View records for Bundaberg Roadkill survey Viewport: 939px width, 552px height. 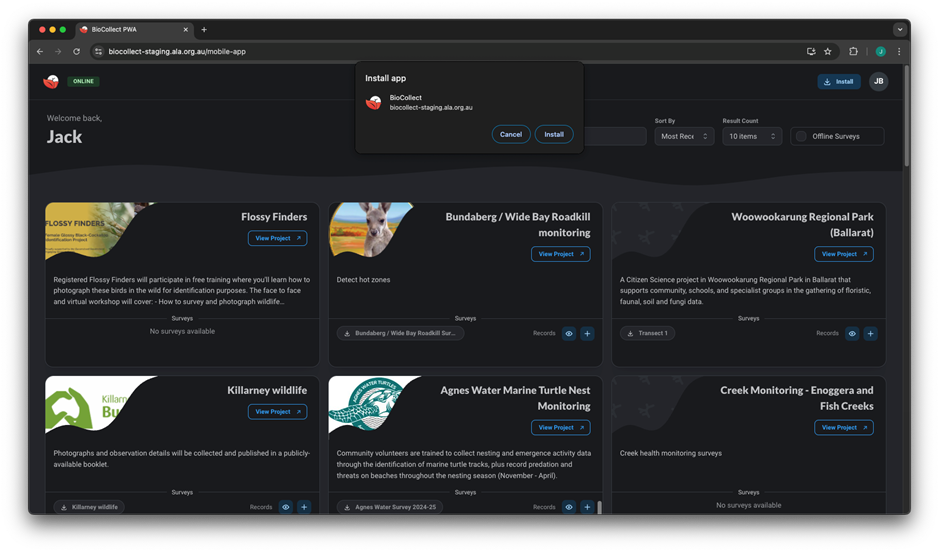(569, 333)
